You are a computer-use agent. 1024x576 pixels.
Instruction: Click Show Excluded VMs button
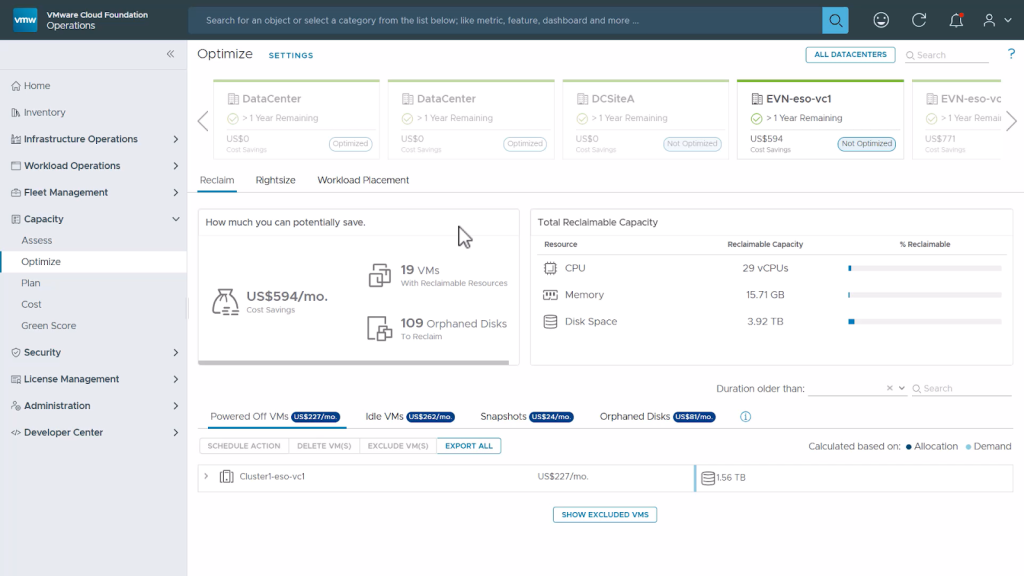(x=604, y=515)
